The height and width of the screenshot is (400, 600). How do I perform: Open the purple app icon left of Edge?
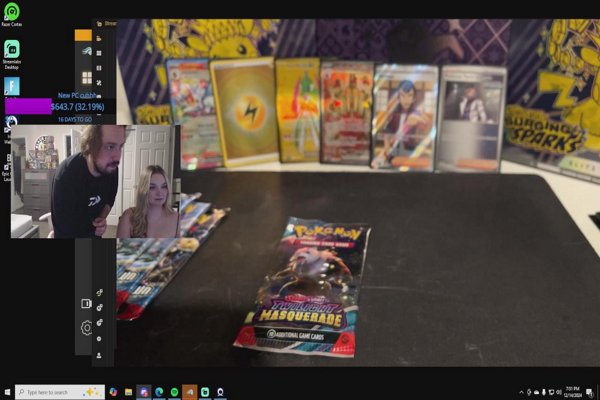click(x=144, y=392)
